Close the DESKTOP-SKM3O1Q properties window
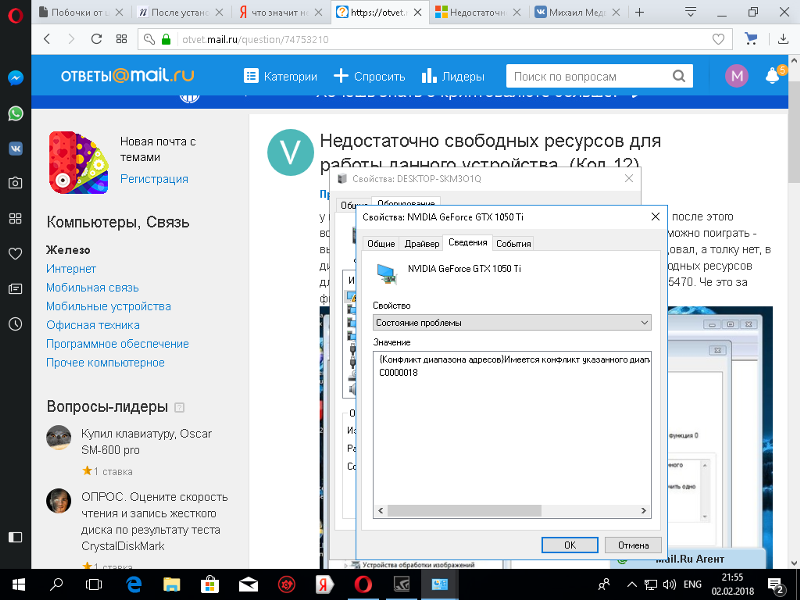800x600 pixels. (x=629, y=178)
